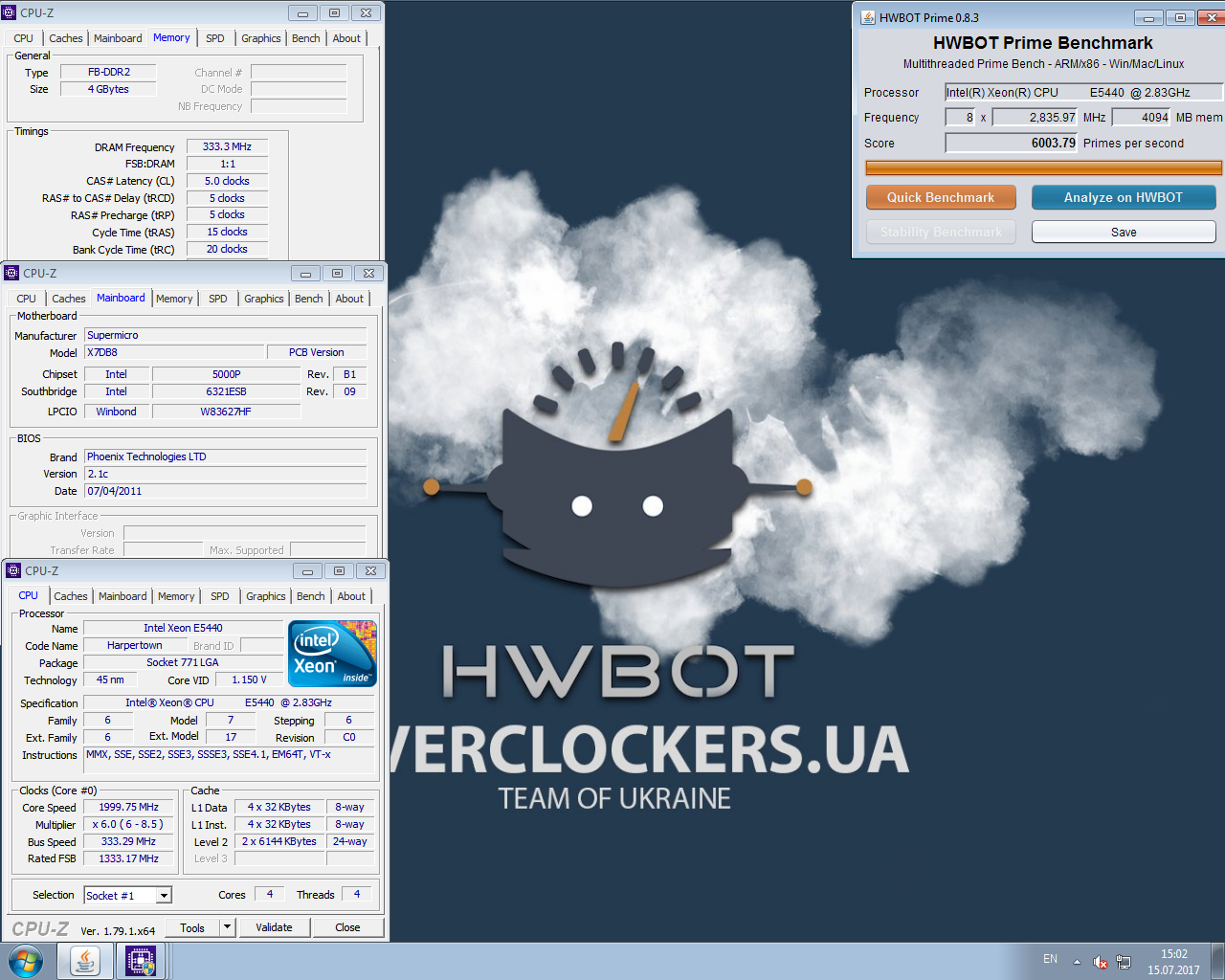Screen dimensions: 1225x980
Task: Open Graphics tab in CPU window
Action: point(265,596)
